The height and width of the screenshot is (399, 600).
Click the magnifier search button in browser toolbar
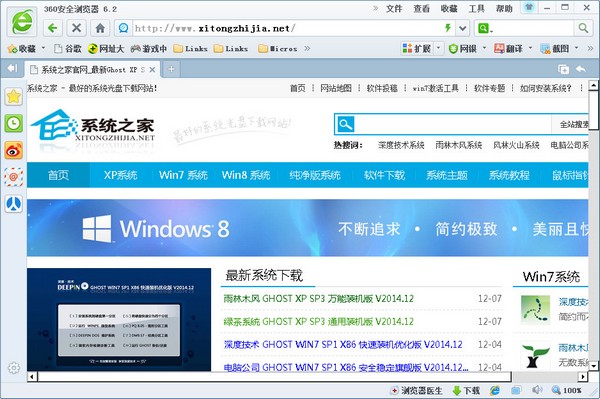point(583,28)
